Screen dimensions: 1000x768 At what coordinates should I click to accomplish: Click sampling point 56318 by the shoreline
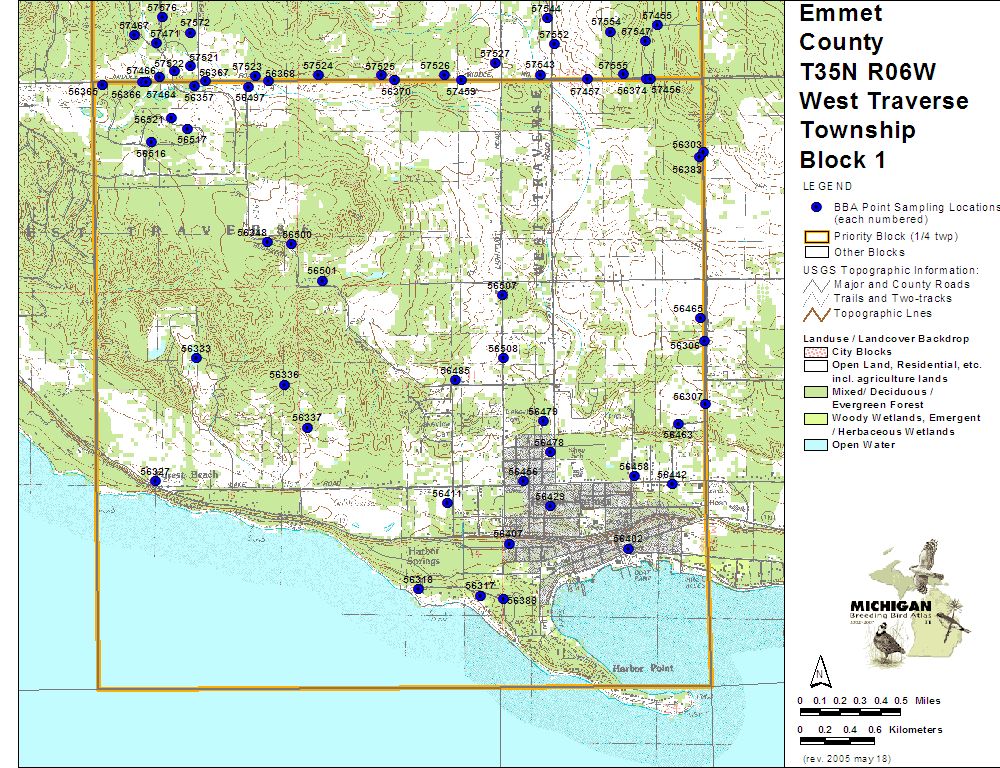[x=418, y=589]
